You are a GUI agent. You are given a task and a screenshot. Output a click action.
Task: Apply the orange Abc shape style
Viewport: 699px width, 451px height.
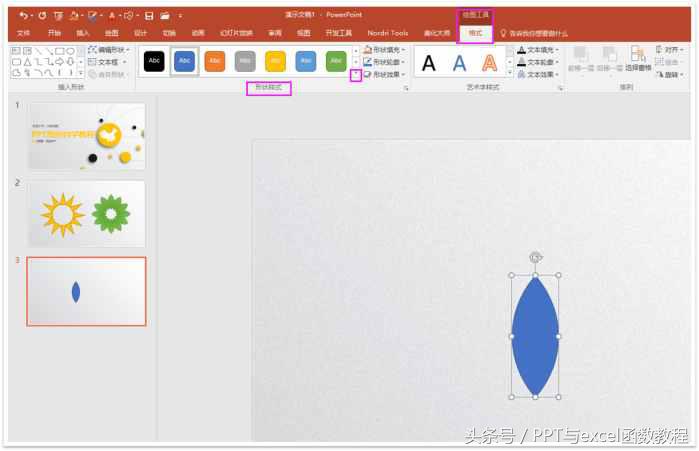point(215,61)
